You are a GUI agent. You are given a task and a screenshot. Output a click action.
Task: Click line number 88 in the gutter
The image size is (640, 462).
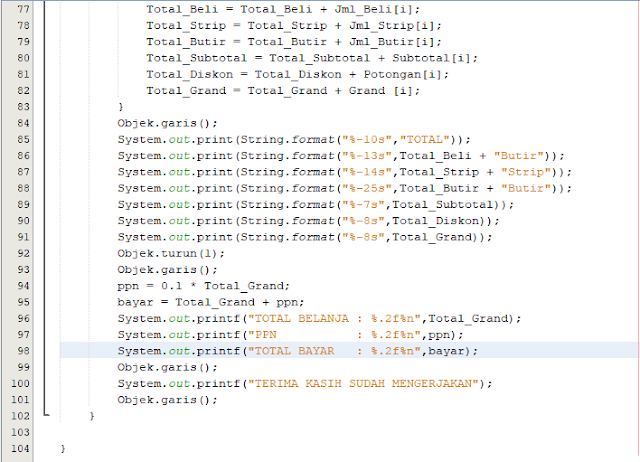23,188
